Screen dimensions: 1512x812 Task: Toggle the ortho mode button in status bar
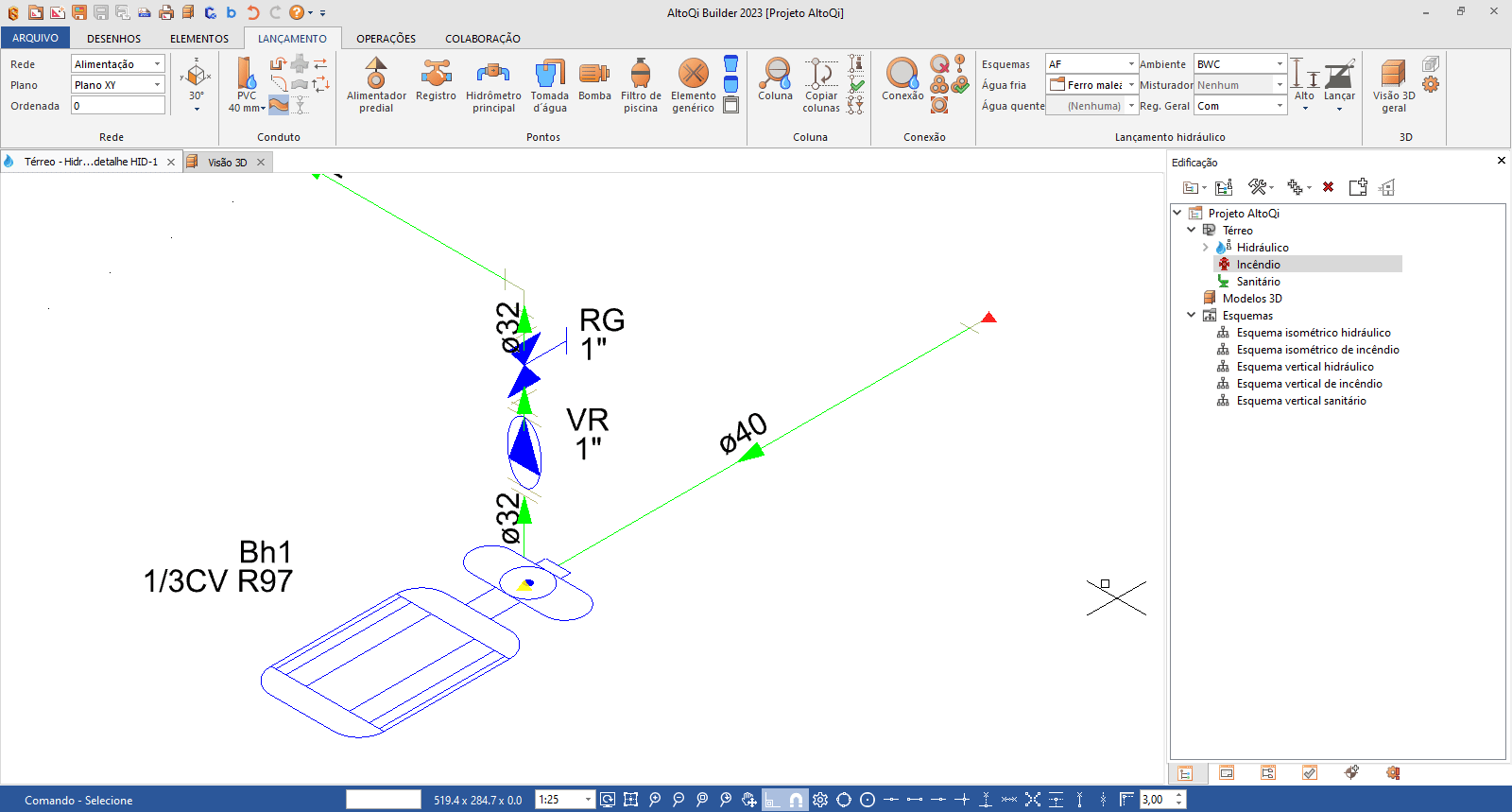(x=773, y=800)
